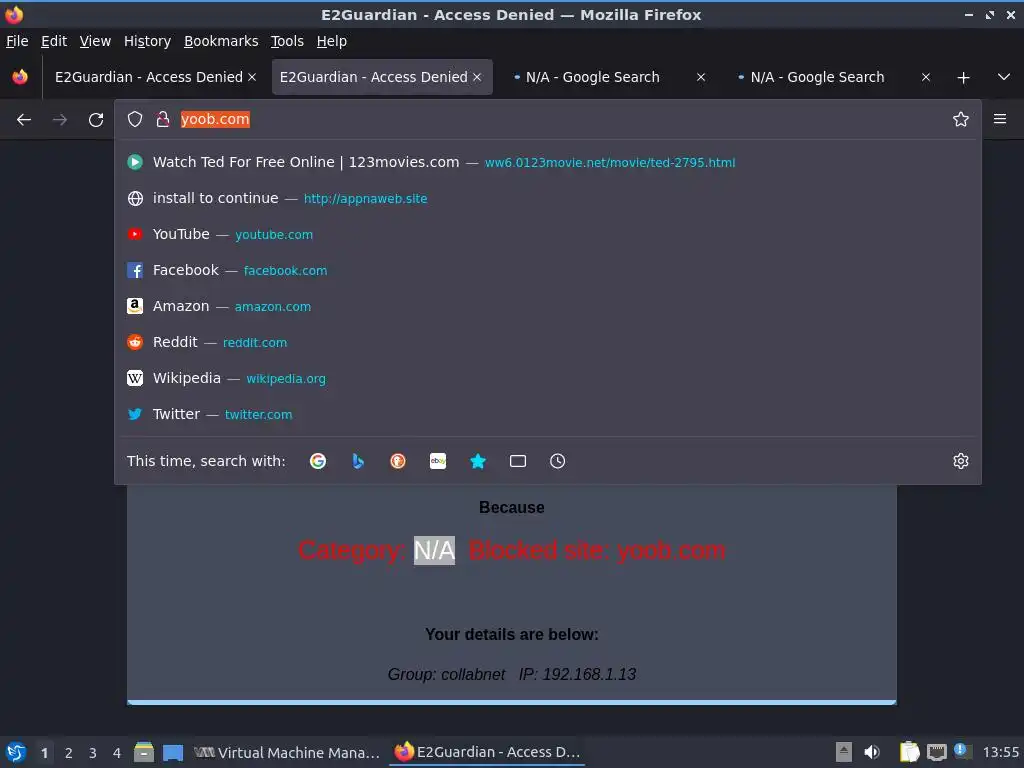1024x768 pixels.
Task: Open the Edit menu
Action: point(54,41)
